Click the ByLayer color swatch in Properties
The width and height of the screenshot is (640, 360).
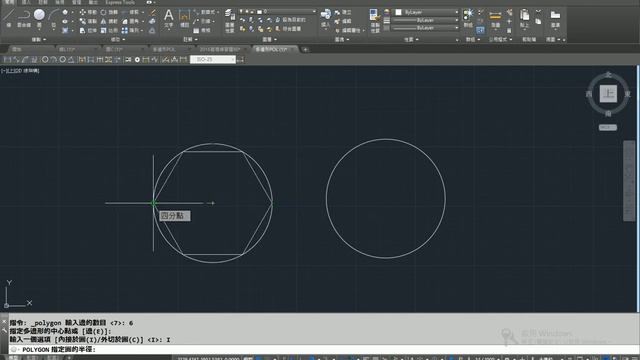click(399, 12)
